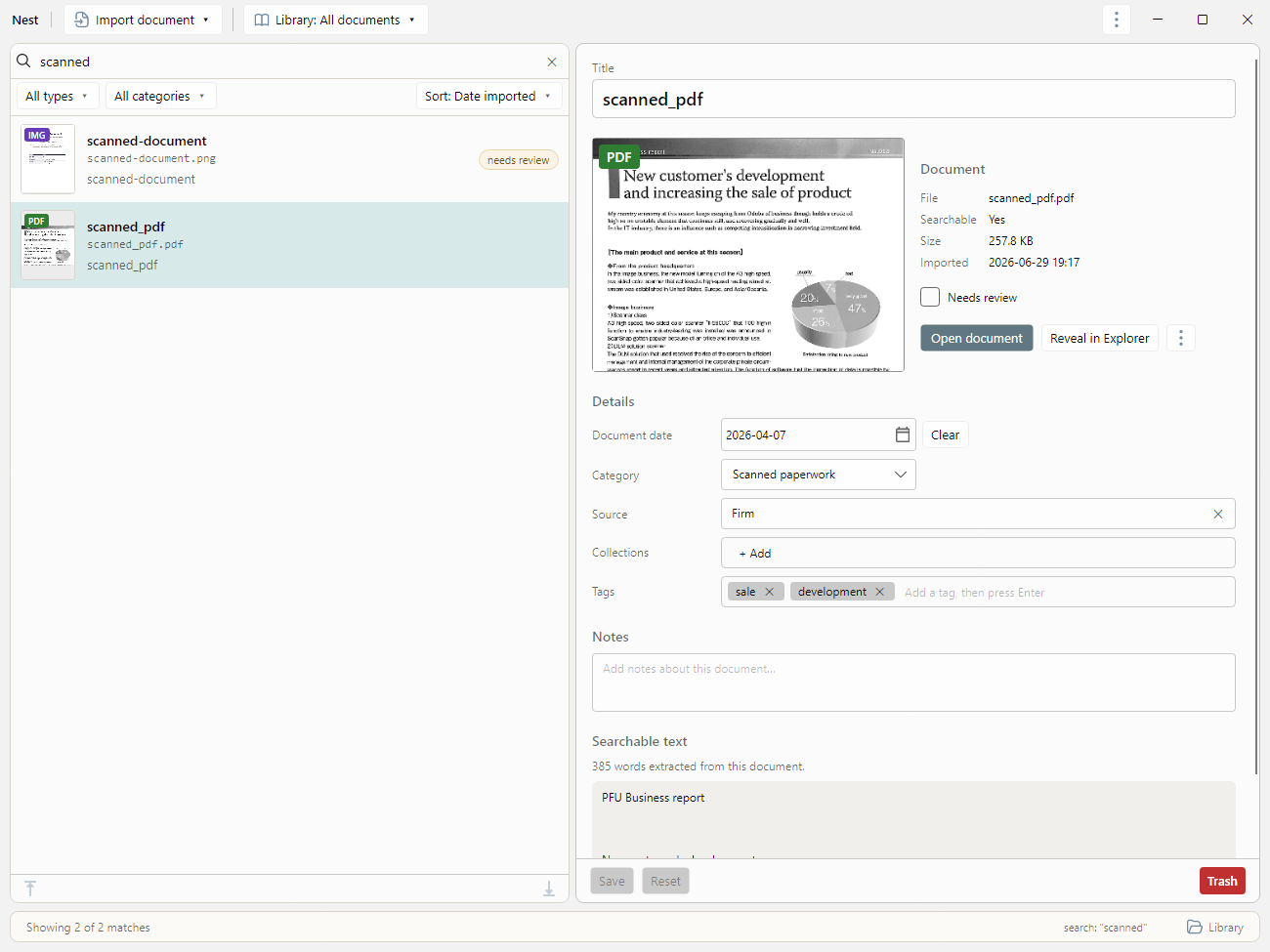Clear the Source field with the X

1218,514
